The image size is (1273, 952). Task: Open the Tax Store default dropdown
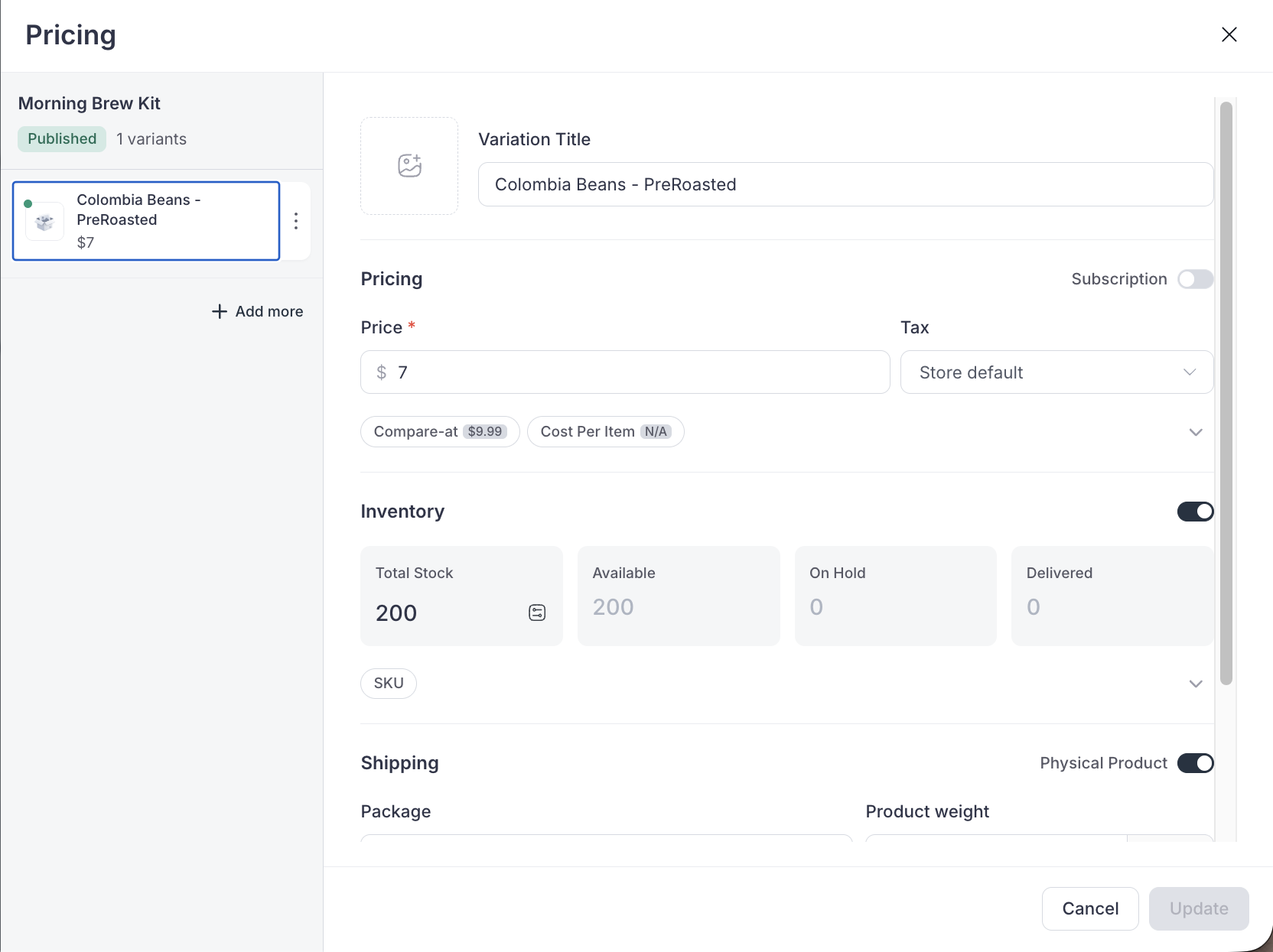click(x=1056, y=372)
